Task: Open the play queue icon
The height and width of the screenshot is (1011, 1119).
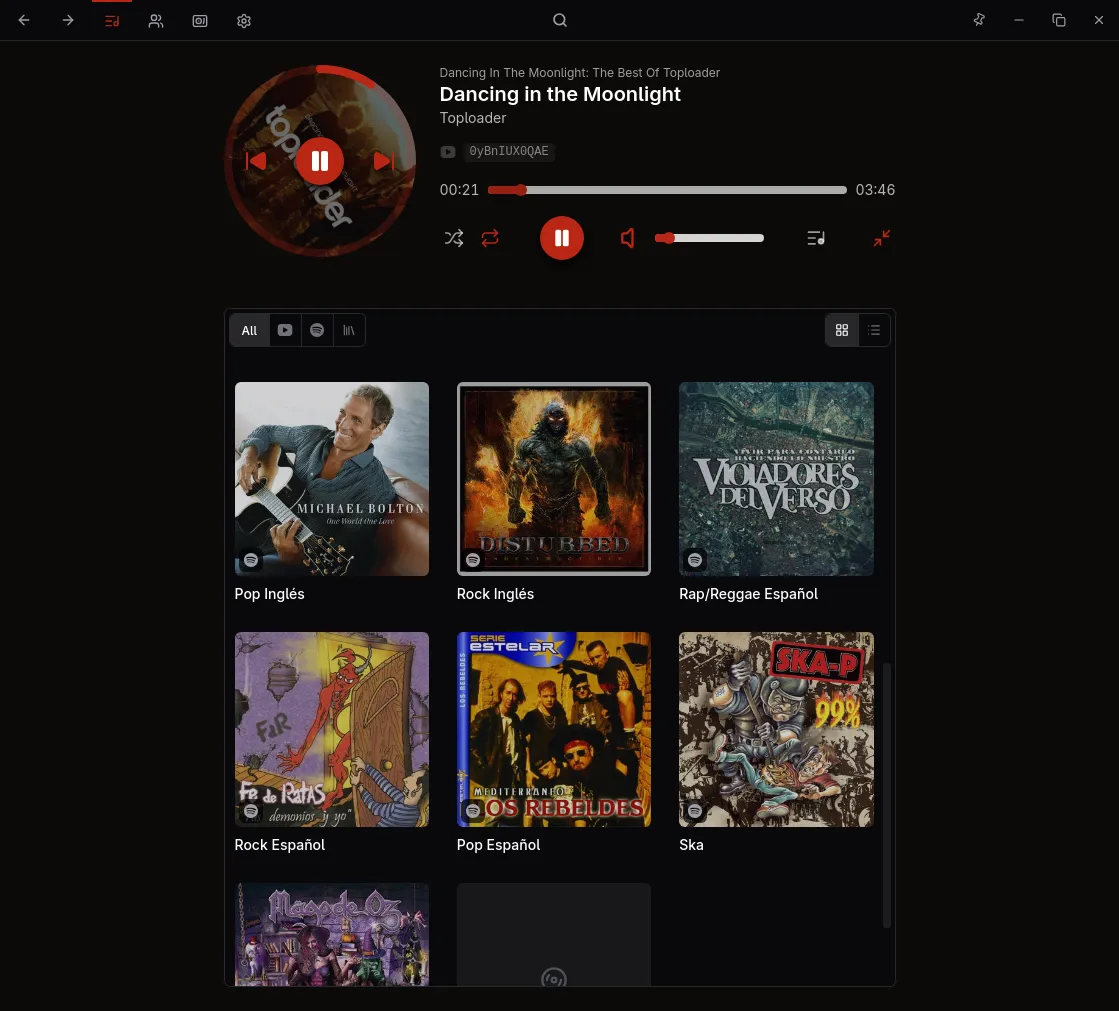Action: [816, 238]
